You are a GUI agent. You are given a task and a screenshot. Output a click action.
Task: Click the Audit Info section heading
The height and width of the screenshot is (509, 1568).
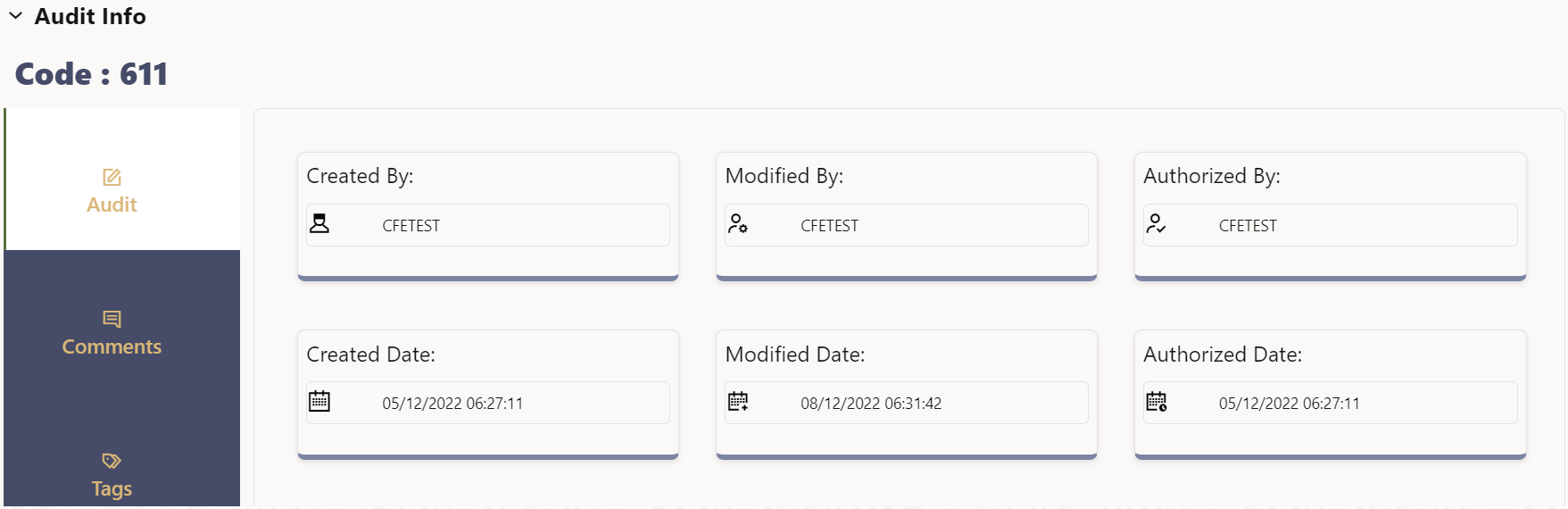pyautogui.click(x=90, y=16)
